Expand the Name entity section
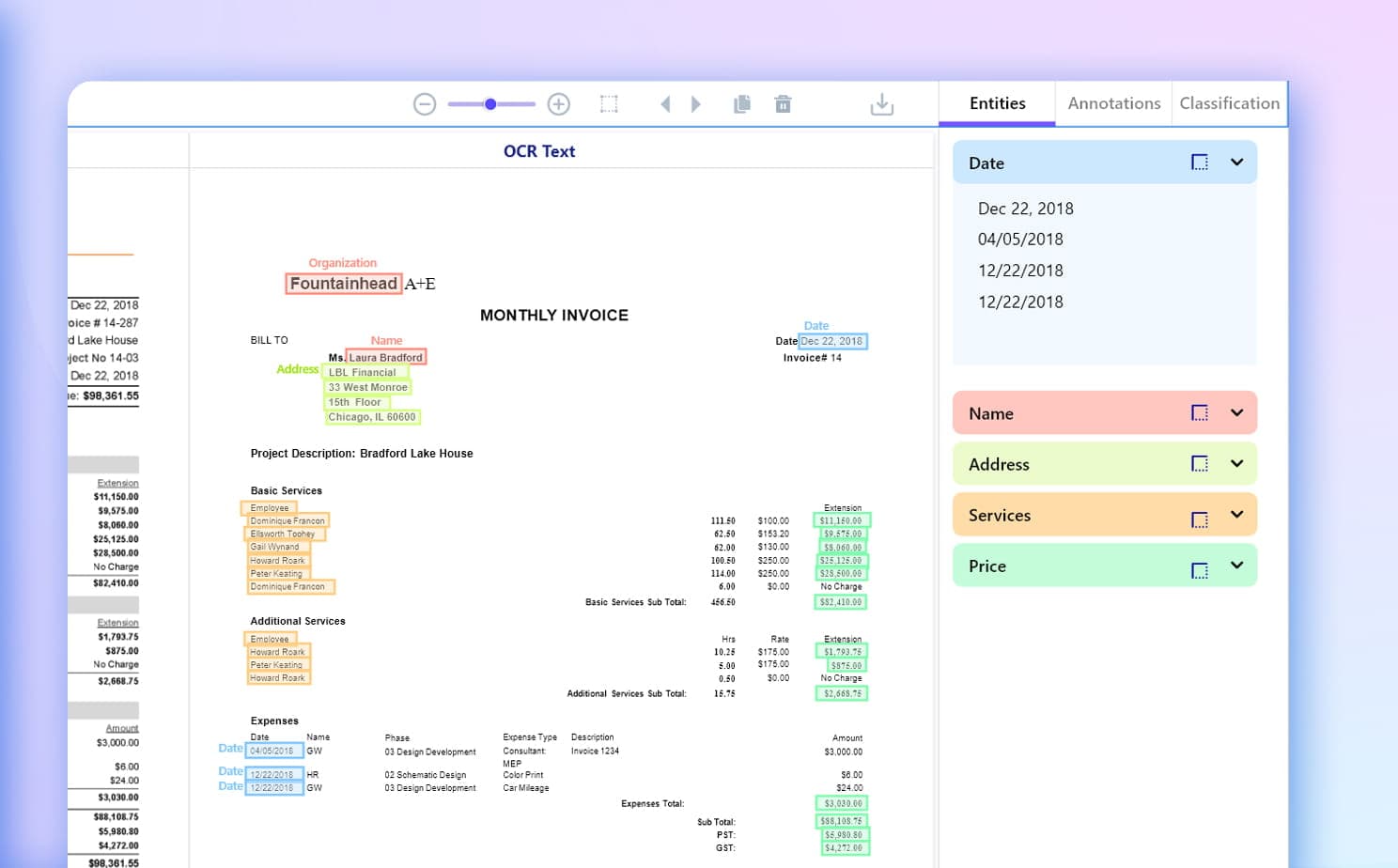This screenshot has width=1398, height=868. tap(1237, 412)
